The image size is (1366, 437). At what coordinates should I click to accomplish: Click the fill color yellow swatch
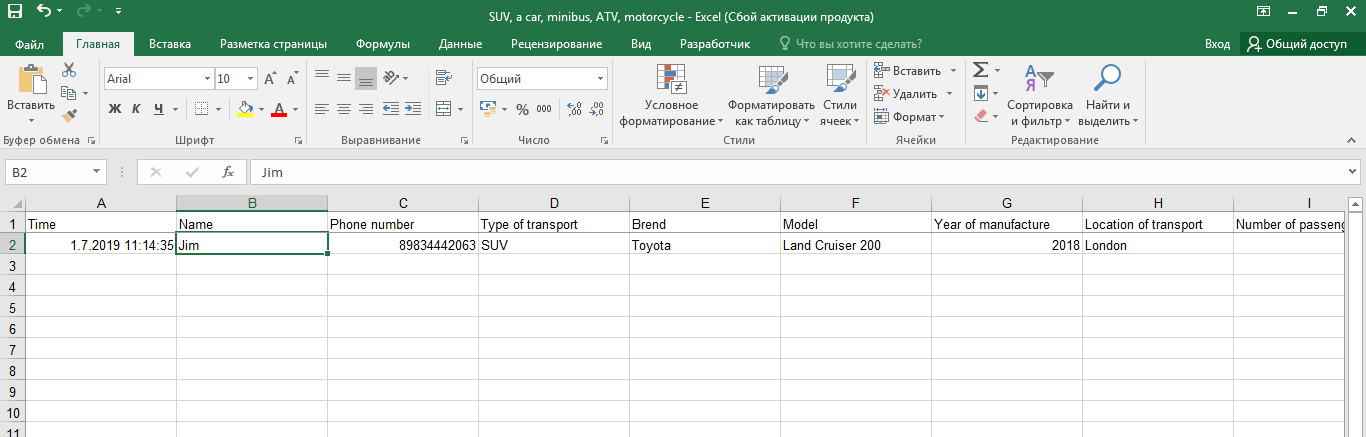click(246, 109)
